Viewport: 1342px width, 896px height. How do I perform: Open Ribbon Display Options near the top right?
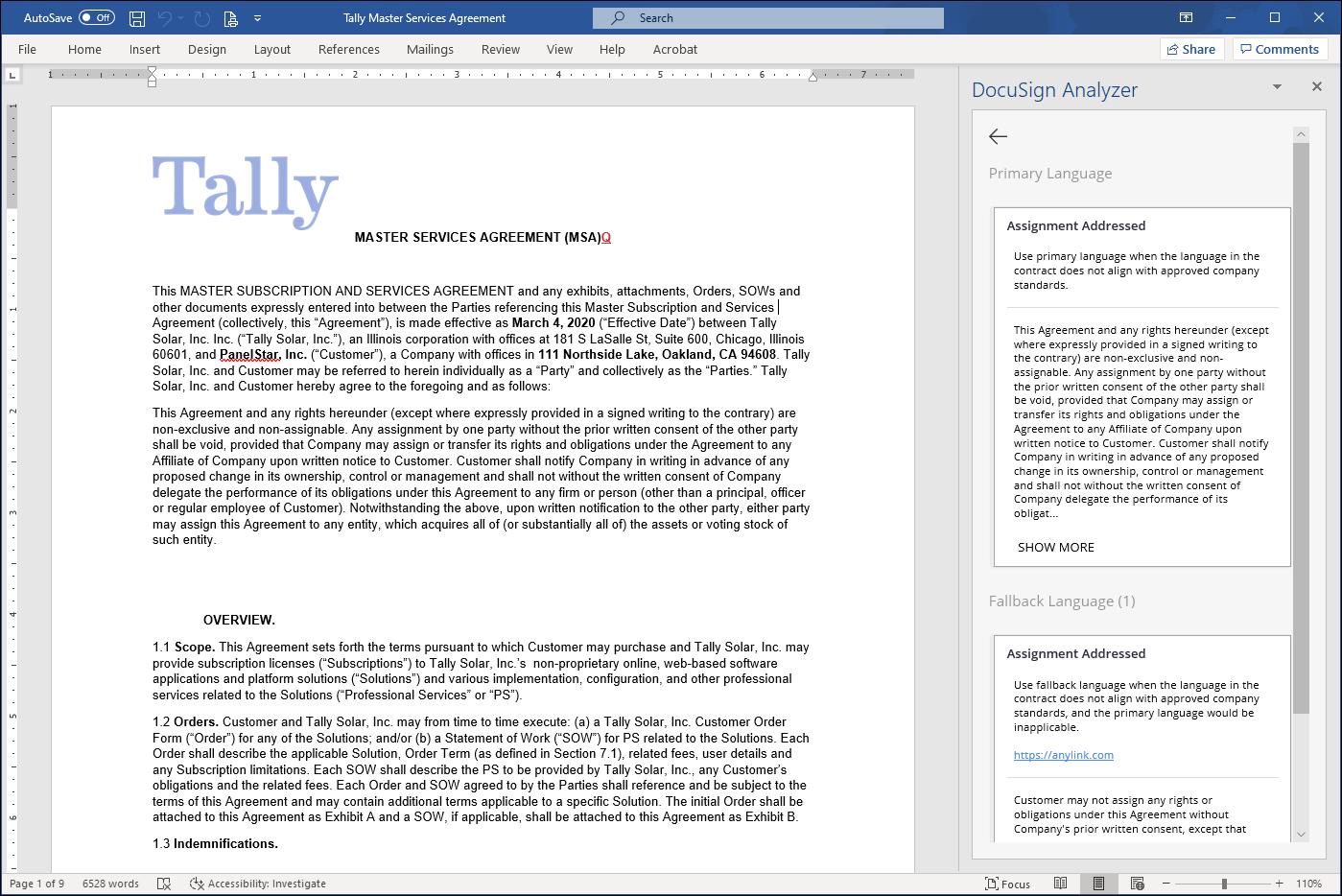click(x=1187, y=17)
